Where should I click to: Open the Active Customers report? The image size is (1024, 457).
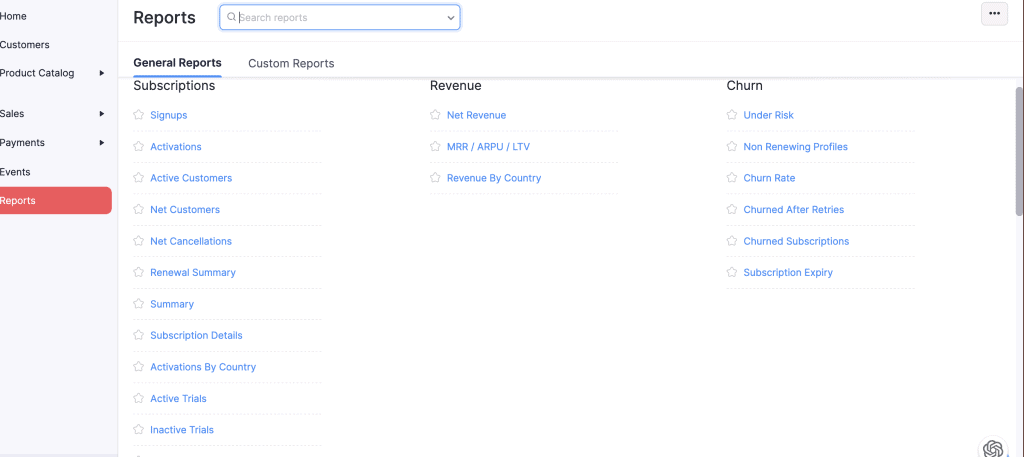pos(191,178)
